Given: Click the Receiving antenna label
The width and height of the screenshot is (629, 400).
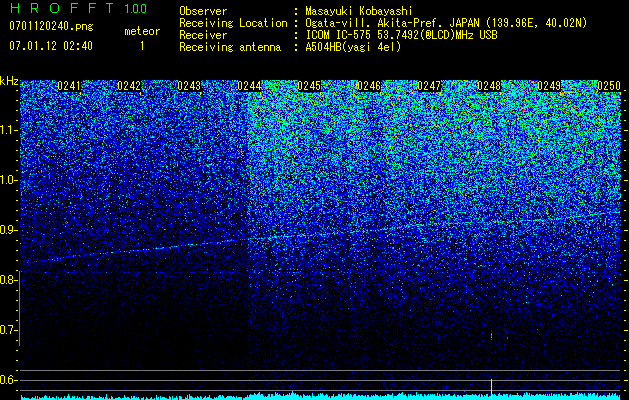Looking at the screenshot, I should point(230,47).
